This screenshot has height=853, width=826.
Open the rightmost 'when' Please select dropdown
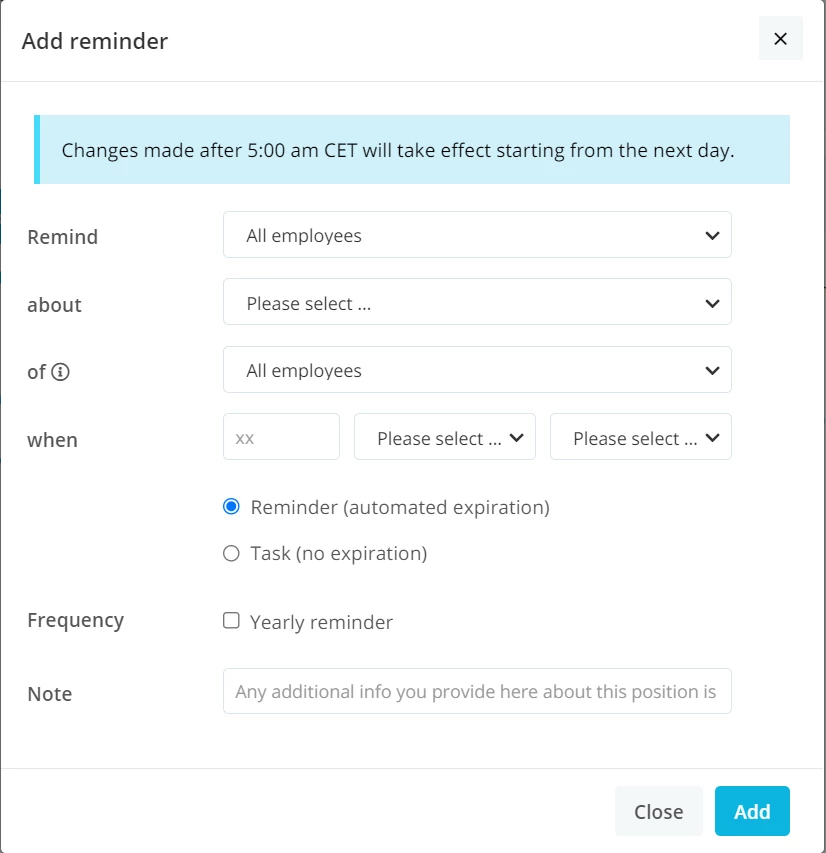tap(640, 437)
